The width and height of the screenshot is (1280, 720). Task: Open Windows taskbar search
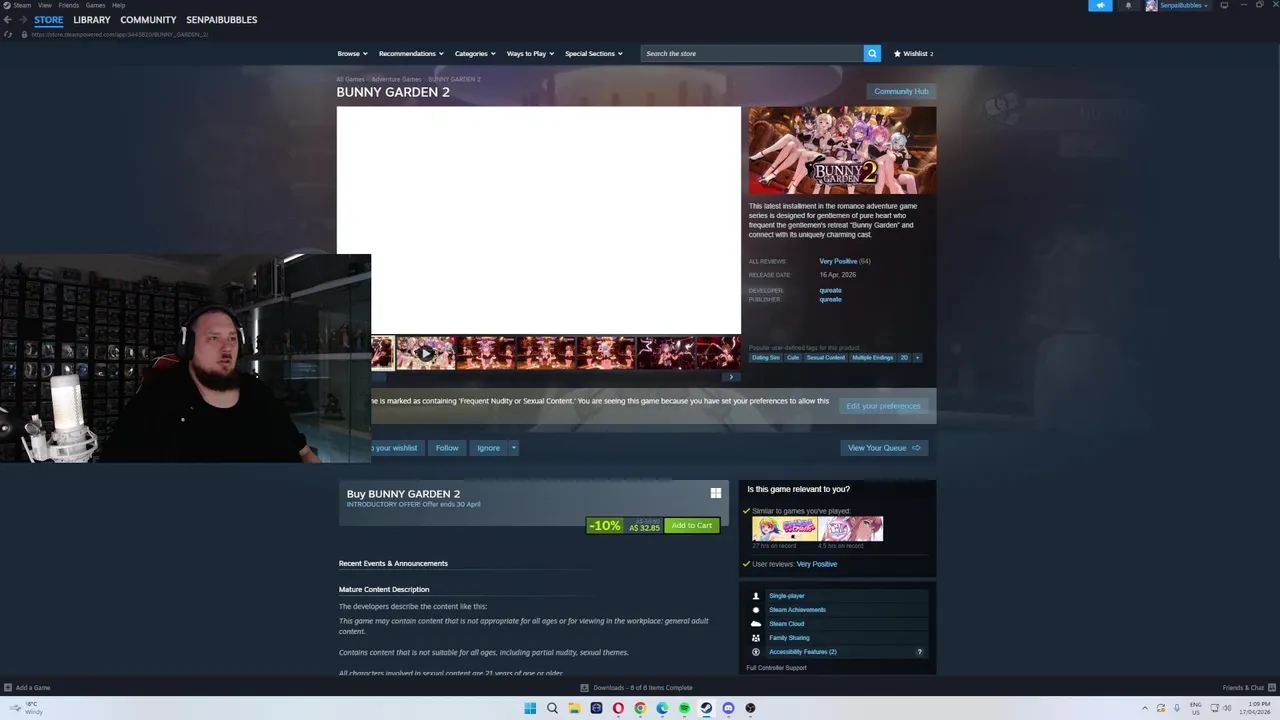552,708
